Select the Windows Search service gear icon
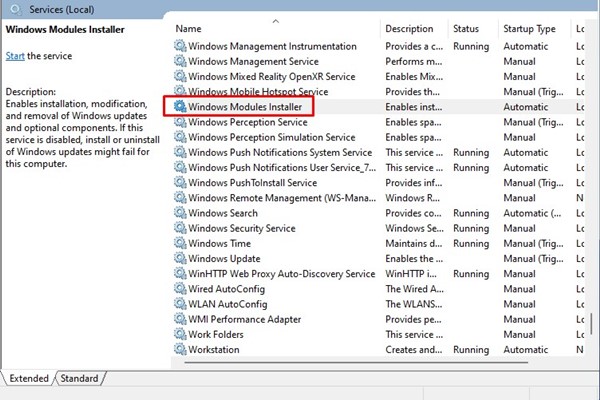Image resolution: width=600 pixels, height=400 pixels. [x=180, y=213]
